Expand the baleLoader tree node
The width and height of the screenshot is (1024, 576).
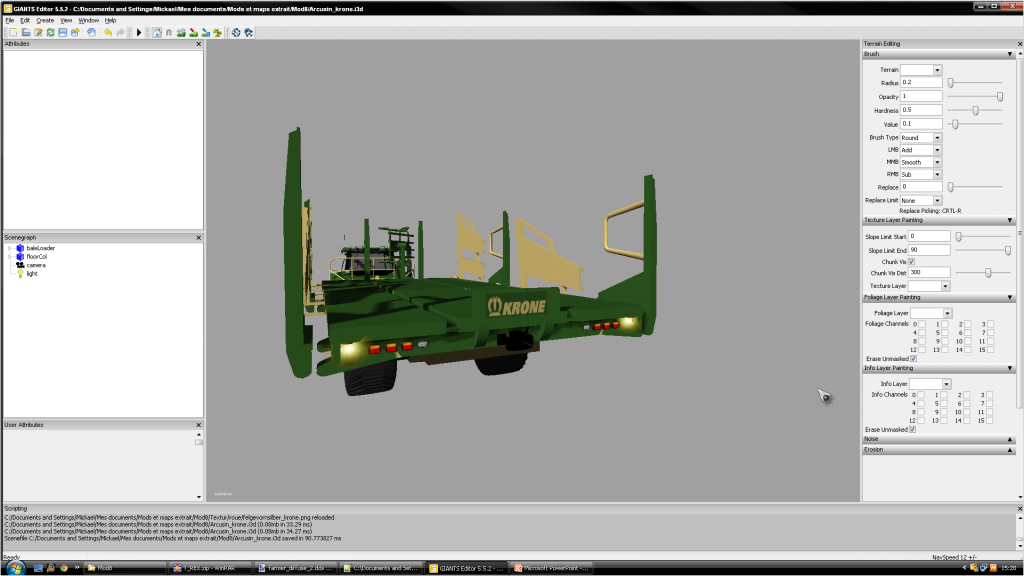pos(9,248)
